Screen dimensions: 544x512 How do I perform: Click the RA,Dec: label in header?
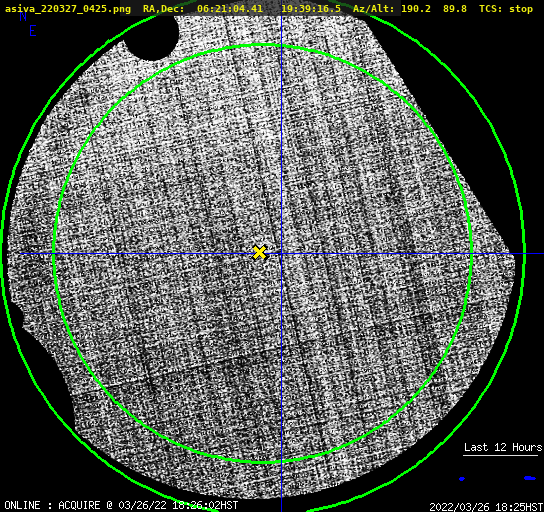click(164, 9)
